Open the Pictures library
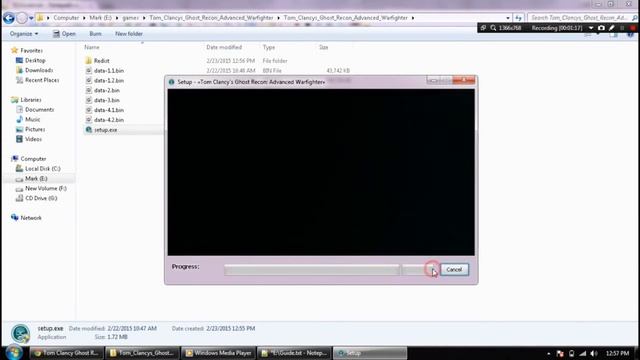 click(35, 129)
